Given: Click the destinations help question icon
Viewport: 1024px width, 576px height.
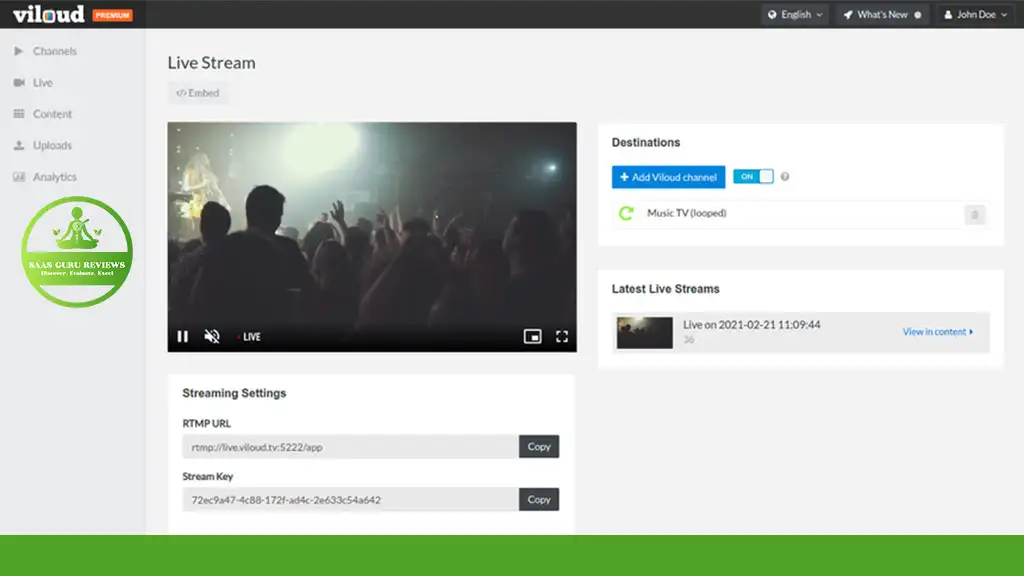Looking at the screenshot, I should (x=785, y=176).
